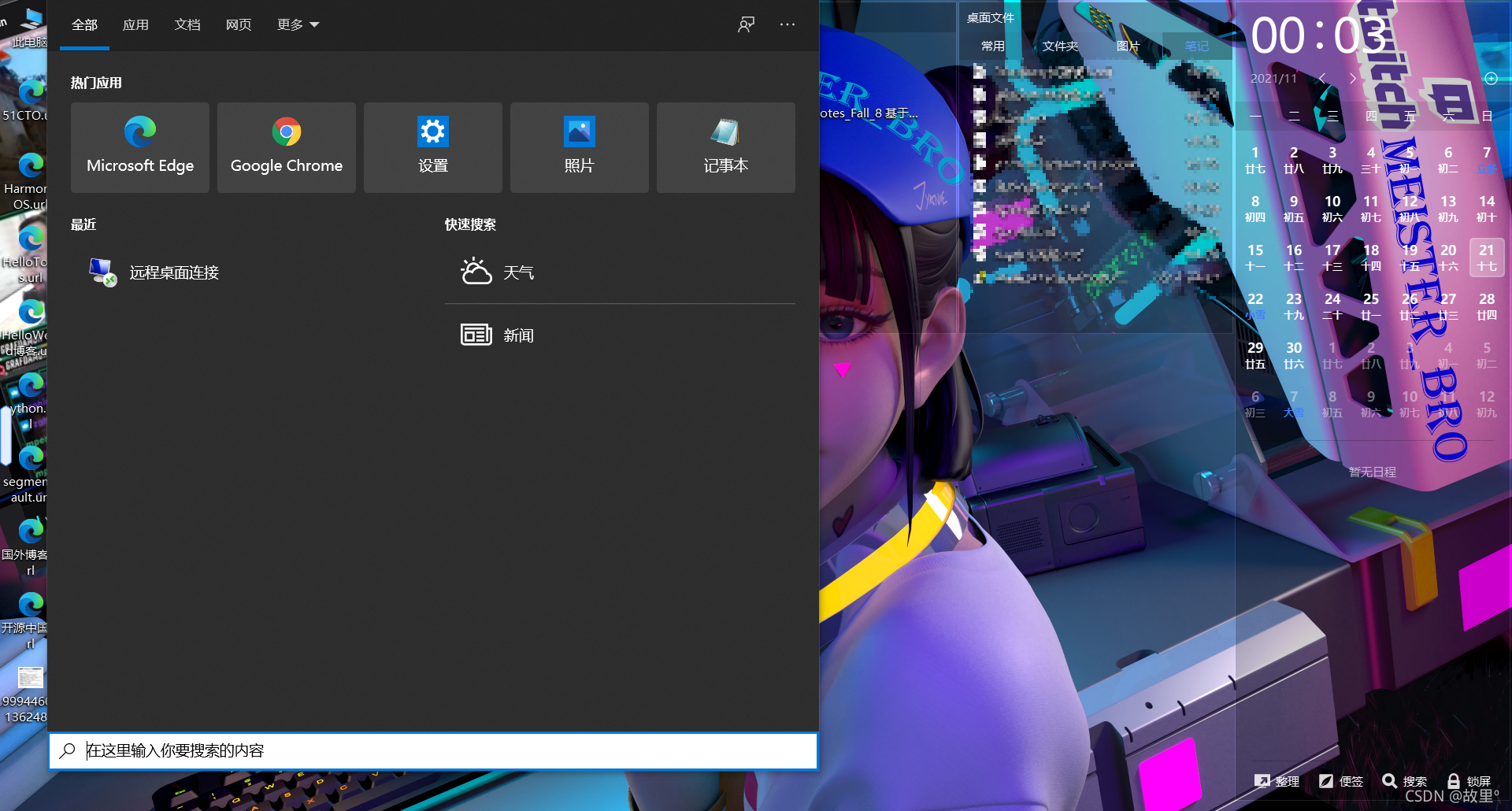Select 常用 tab in desktop files panel
The height and width of the screenshot is (811, 1512).
click(x=993, y=46)
